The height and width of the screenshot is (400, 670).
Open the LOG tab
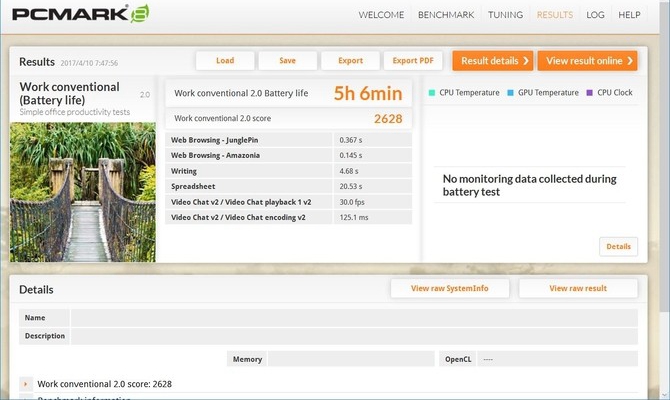click(595, 15)
